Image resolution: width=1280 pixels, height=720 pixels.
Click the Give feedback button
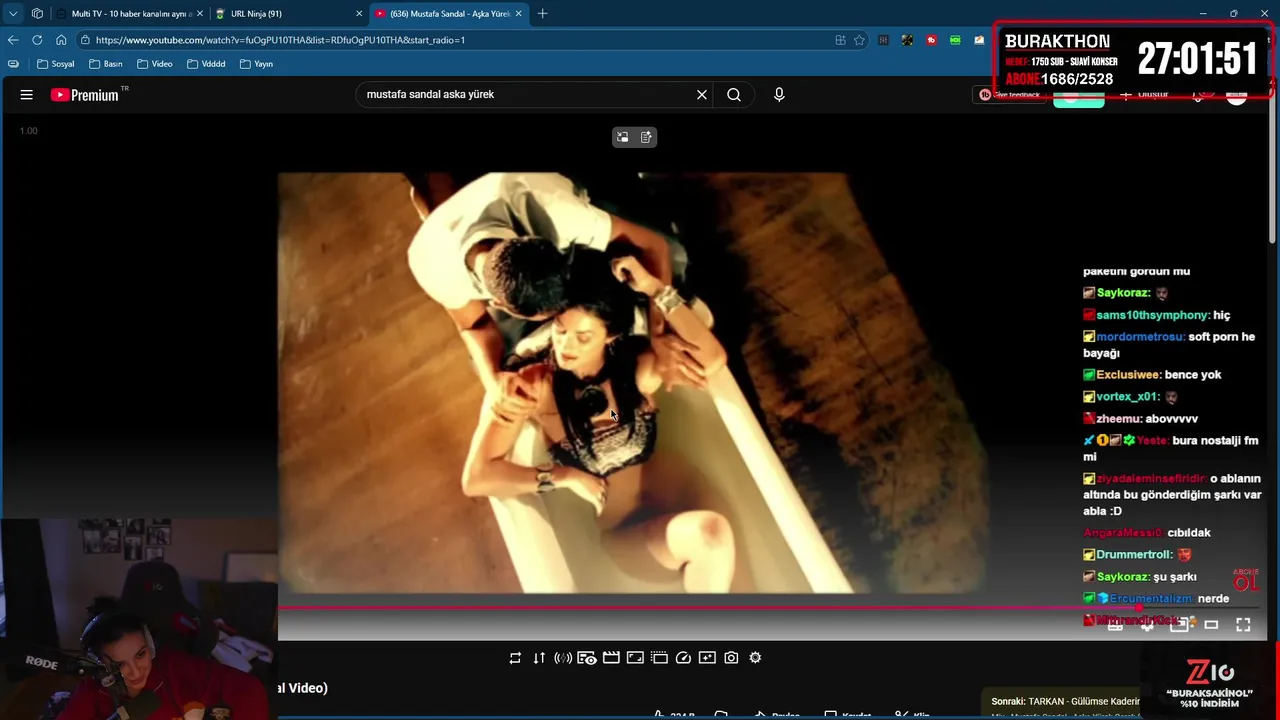coord(1010,95)
